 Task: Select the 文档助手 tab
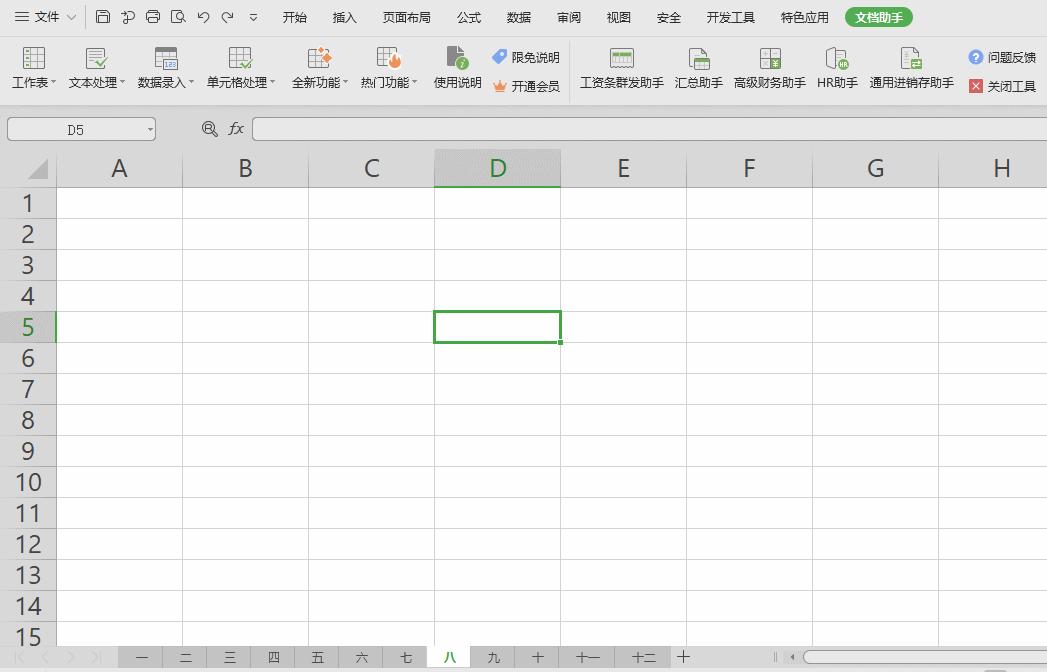click(879, 17)
